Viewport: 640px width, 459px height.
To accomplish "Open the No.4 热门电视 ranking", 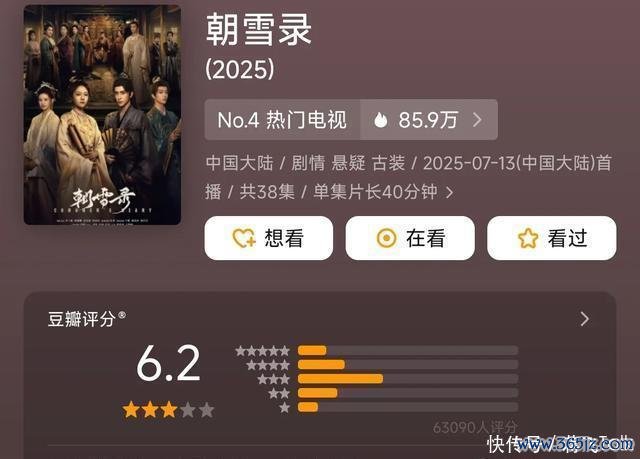I will pos(282,120).
